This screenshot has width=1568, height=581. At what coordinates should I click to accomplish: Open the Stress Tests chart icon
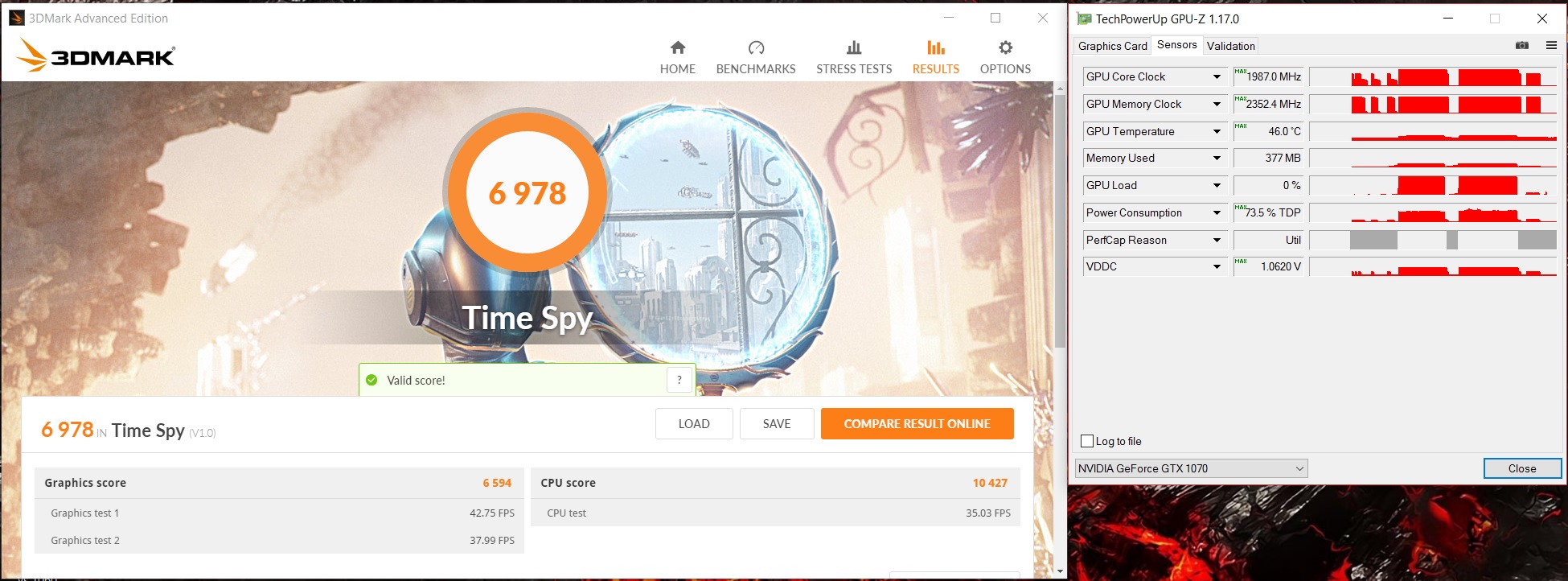854,47
